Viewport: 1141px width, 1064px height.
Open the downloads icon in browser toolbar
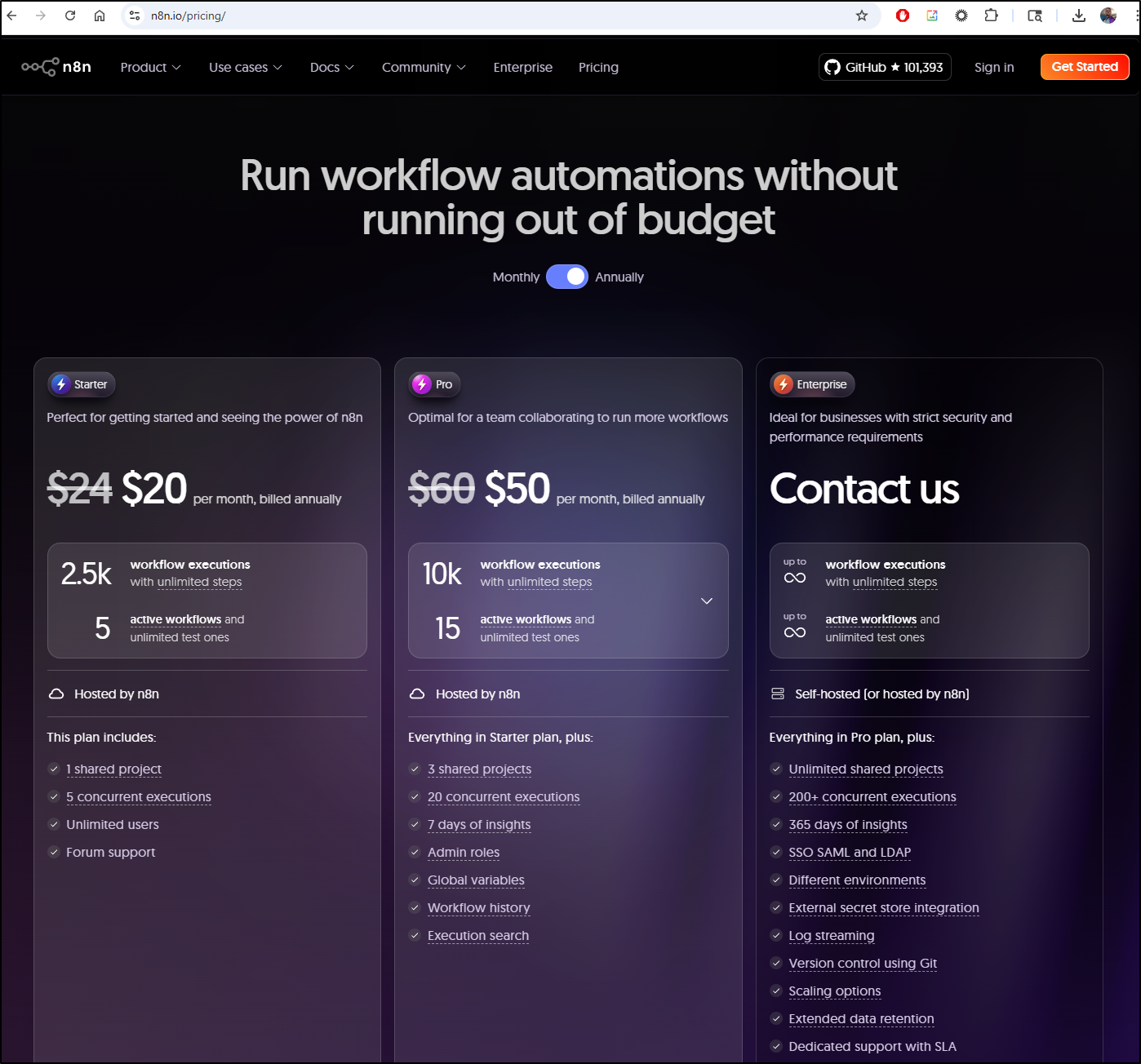(x=1079, y=16)
